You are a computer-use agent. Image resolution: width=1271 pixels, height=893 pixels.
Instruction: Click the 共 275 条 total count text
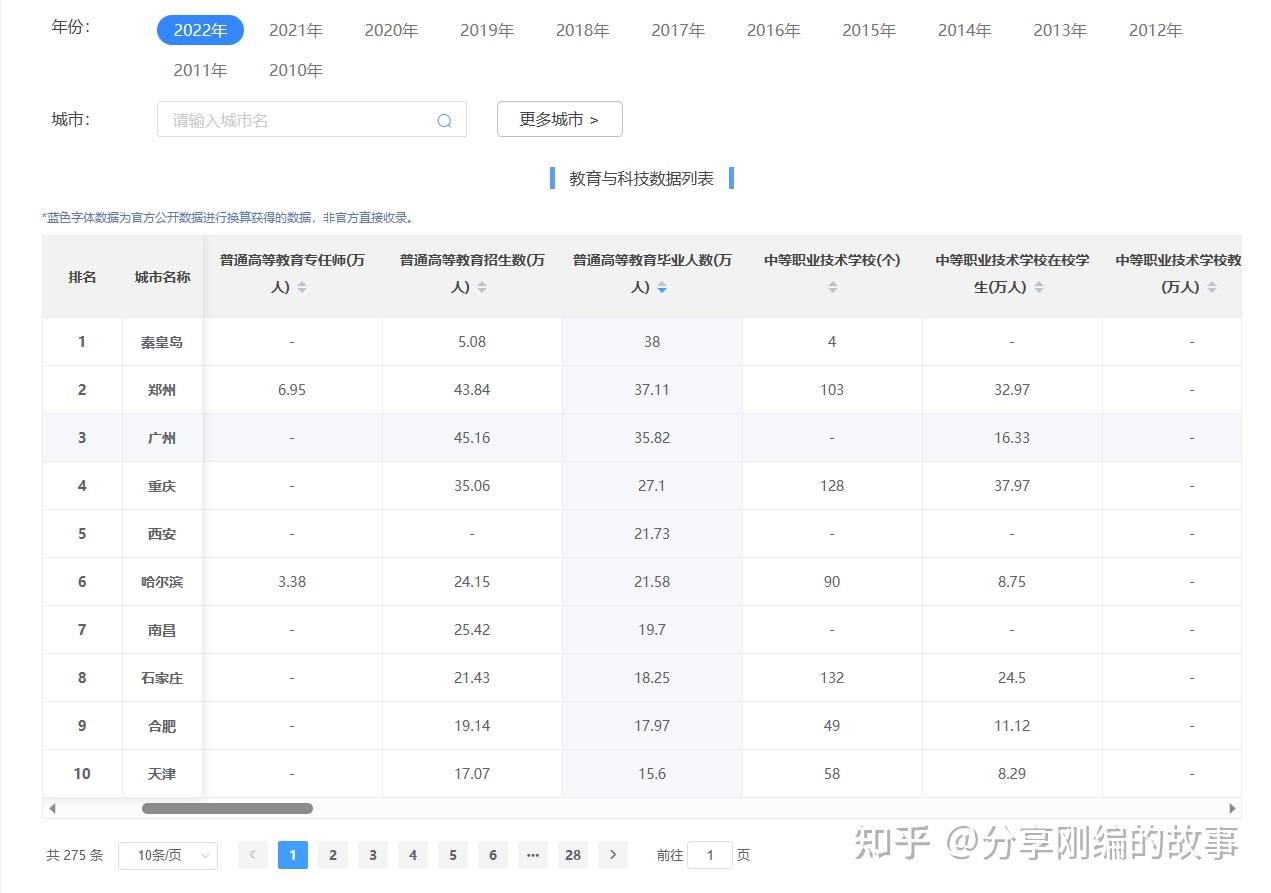(75, 855)
